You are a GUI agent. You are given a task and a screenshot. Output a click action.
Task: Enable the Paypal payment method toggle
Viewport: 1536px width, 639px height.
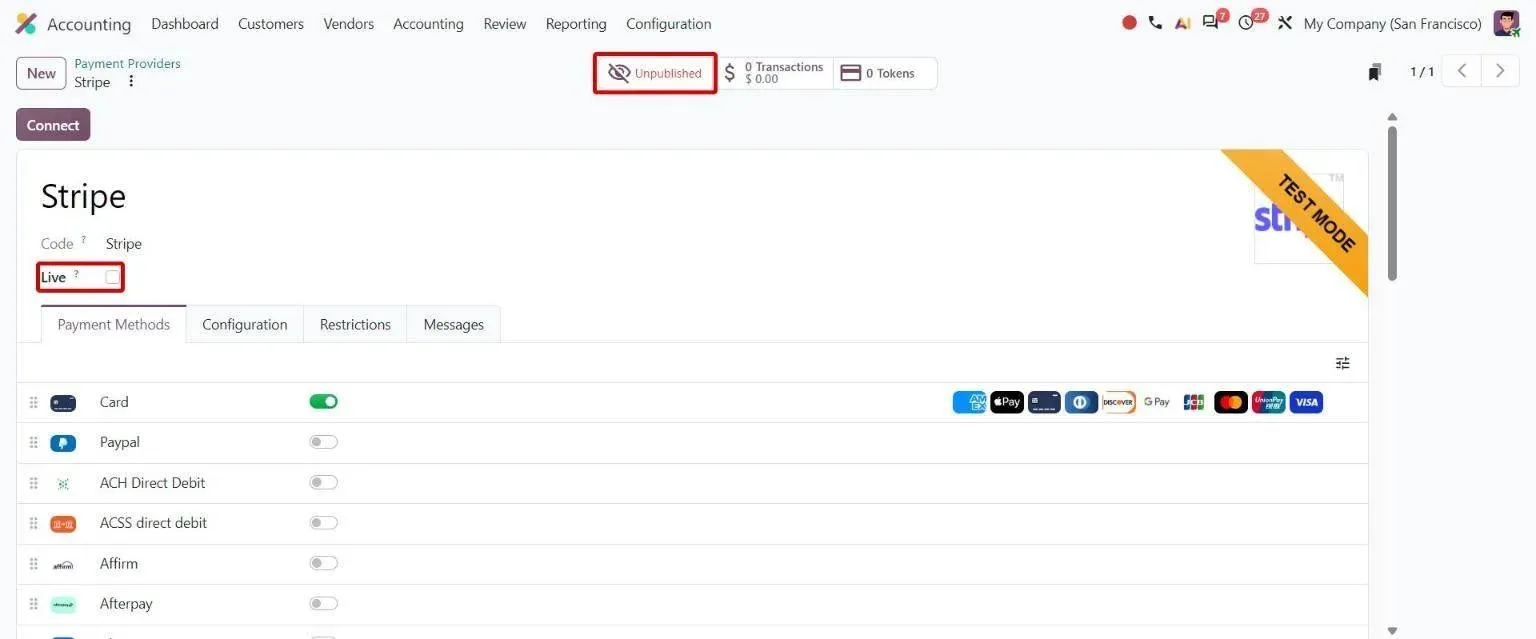323,442
